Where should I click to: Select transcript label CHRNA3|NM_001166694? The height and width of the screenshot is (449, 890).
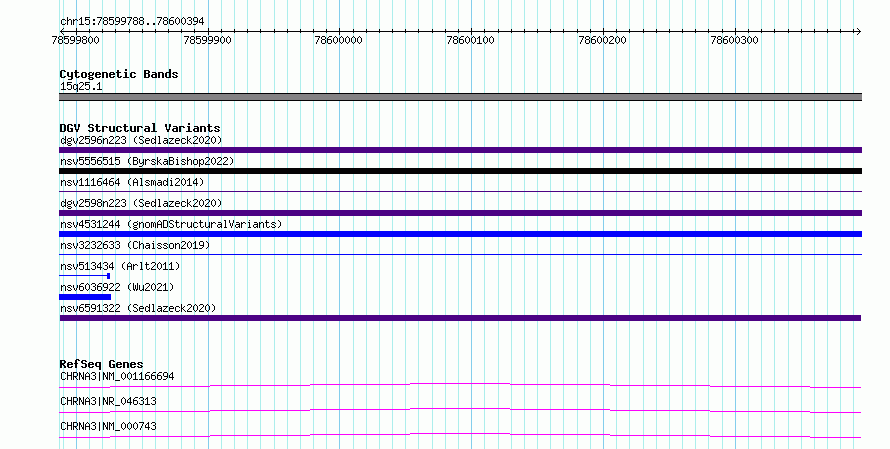117,376
